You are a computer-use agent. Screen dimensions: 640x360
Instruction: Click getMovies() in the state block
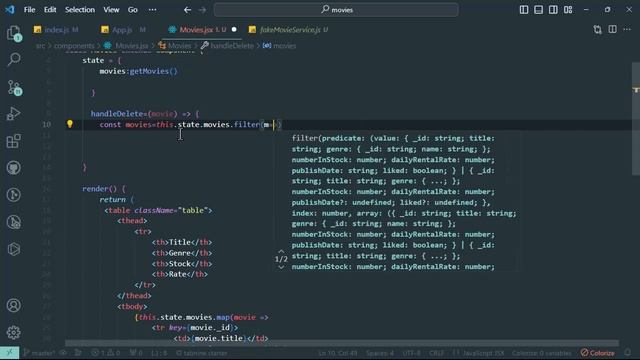tap(153, 71)
